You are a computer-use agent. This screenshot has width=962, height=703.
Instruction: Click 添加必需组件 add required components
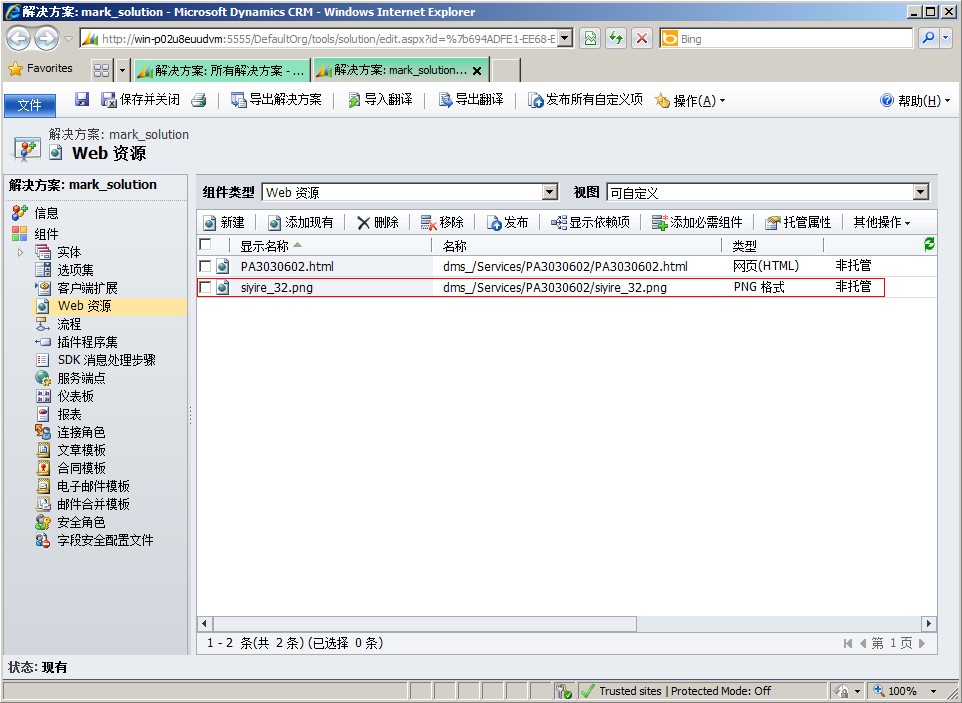pos(697,222)
